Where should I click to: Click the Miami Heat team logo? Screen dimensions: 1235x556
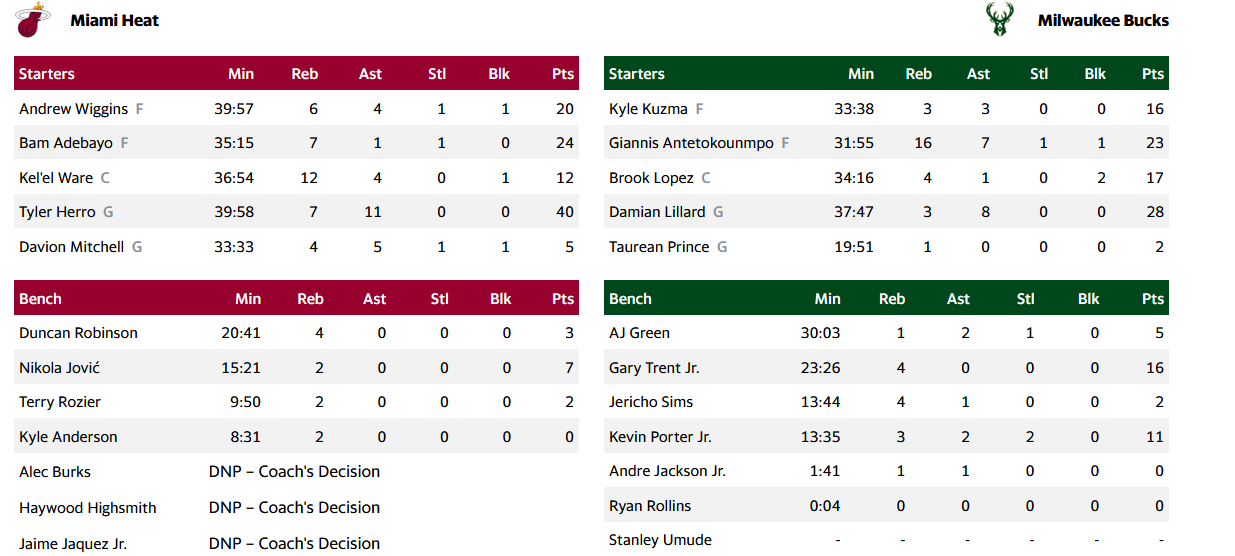click(32, 20)
